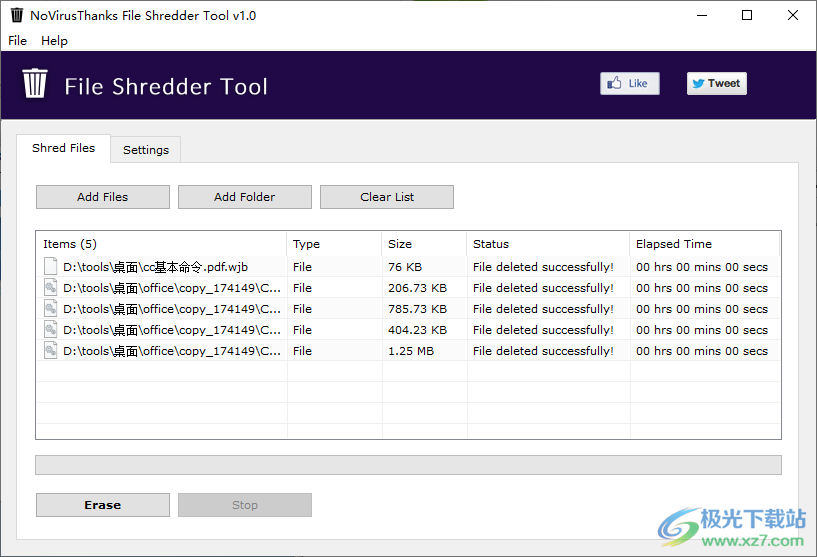
Task: Click the 76 KB size cell
Action: click(x=405, y=267)
